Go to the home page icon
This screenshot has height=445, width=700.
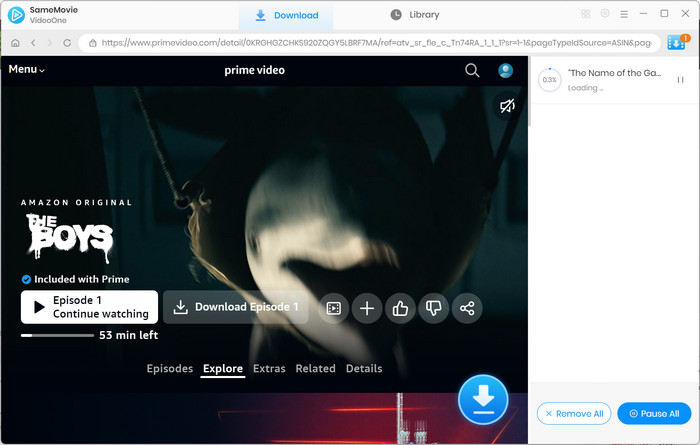coord(15,43)
